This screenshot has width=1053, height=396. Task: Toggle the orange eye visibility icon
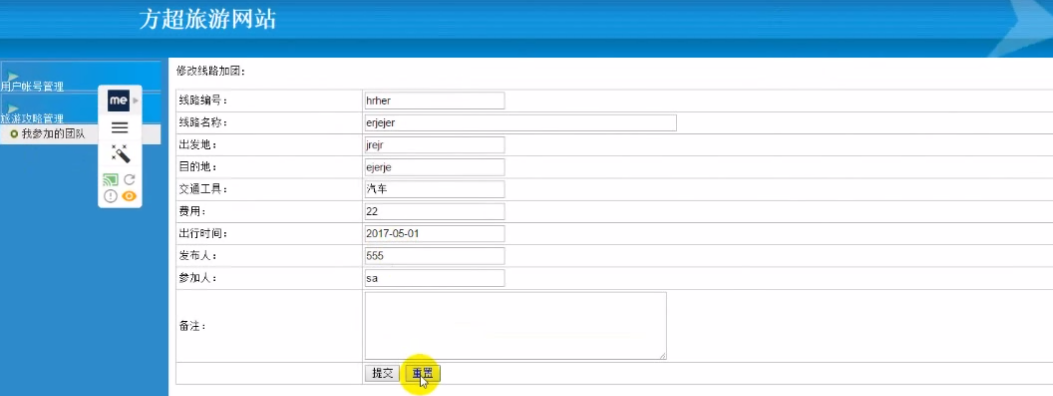tap(129, 196)
